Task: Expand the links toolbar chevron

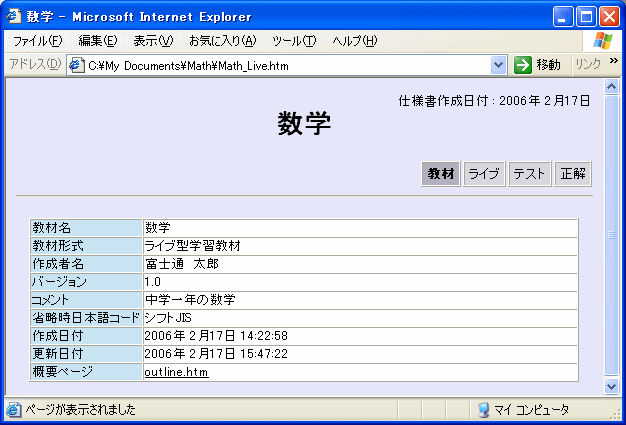Action: (613, 62)
